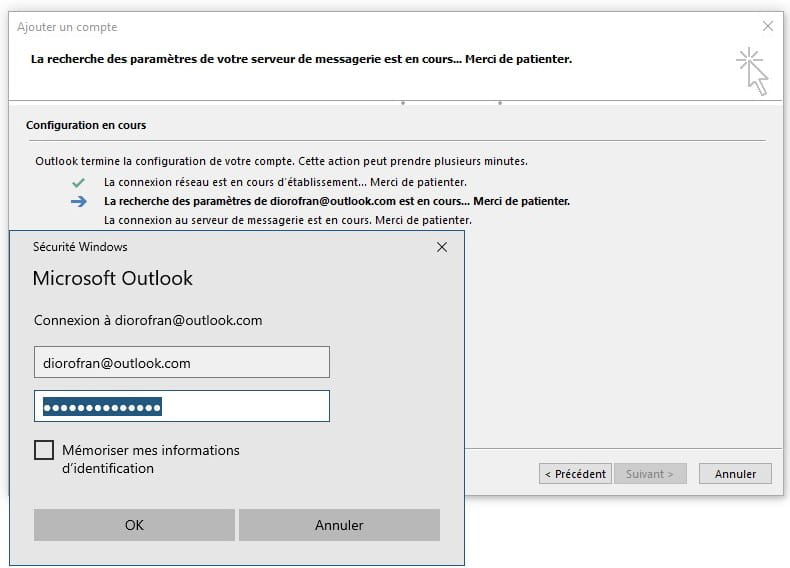Viewport: 790px width, 568px height.
Task: Confirm credentials with the OK button
Action: [134, 525]
